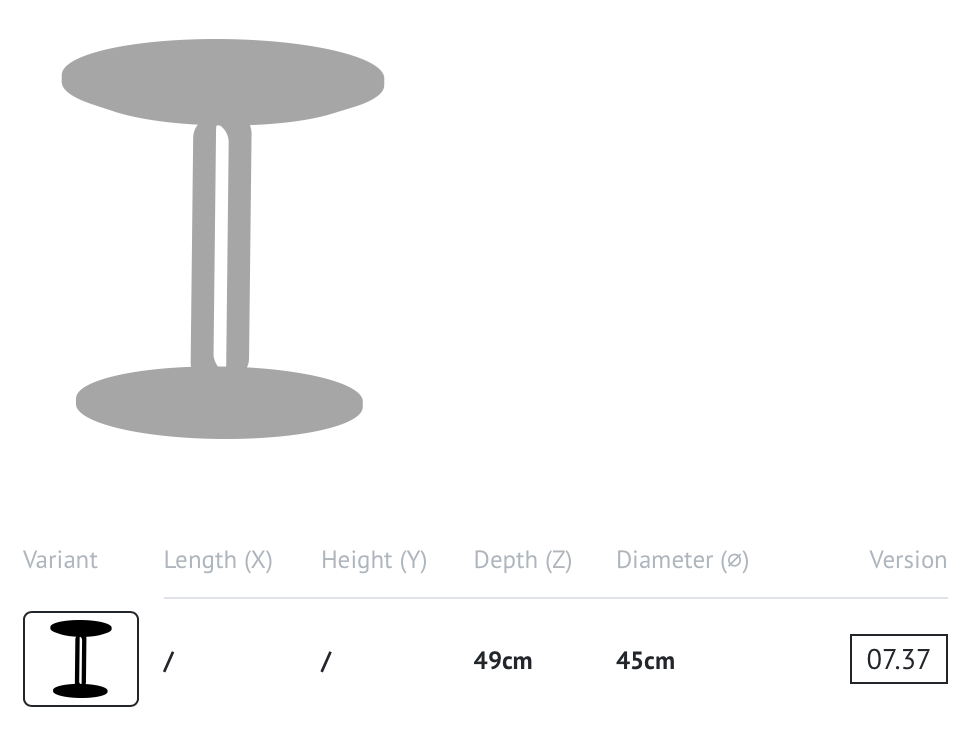Open version 07.37 box

click(x=898, y=659)
